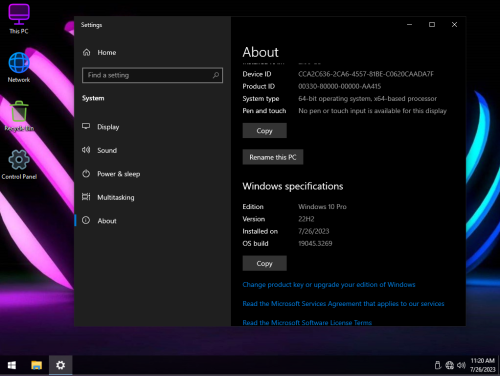Open the volume speaker tray icon
The width and height of the screenshot is (500, 376).
pyautogui.click(x=461, y=365)
